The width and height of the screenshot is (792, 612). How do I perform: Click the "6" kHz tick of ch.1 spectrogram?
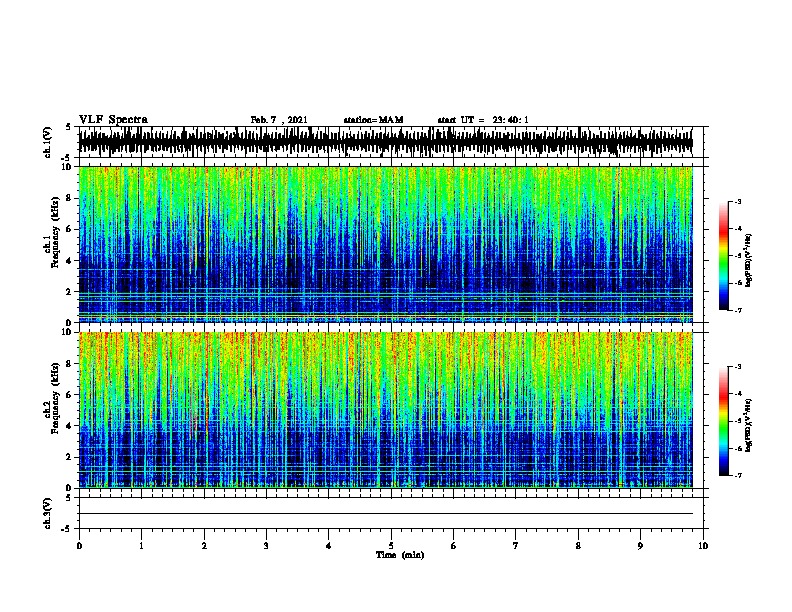coord(69,229)
